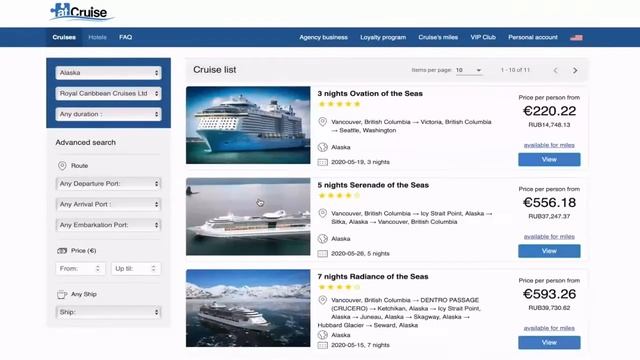640x360 pixels.
Task: Open the Alaska region dropdown
Action: (x=109, y=73)
